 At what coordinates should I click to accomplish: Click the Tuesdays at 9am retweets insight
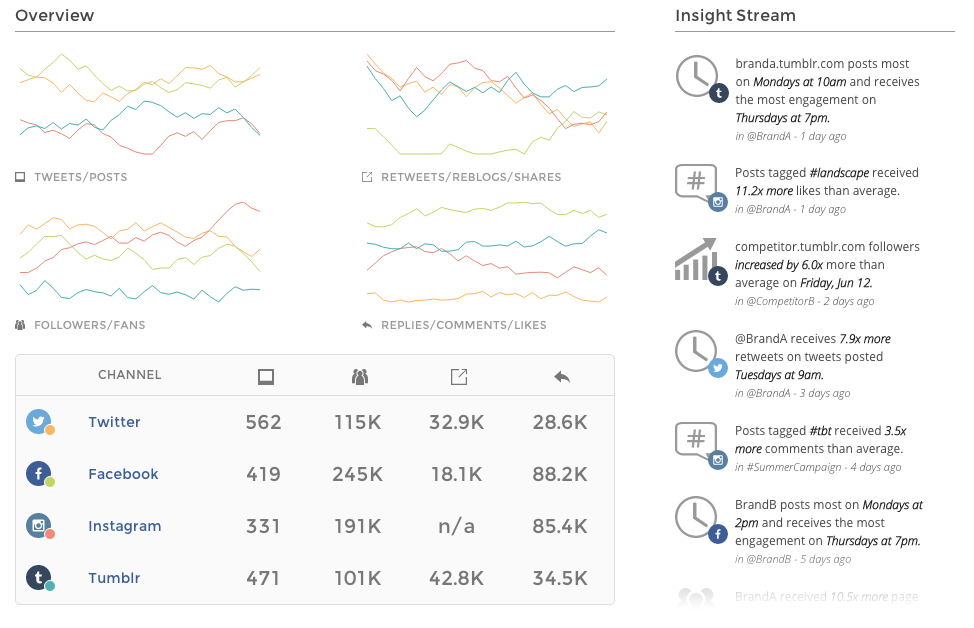coord(812,356)
